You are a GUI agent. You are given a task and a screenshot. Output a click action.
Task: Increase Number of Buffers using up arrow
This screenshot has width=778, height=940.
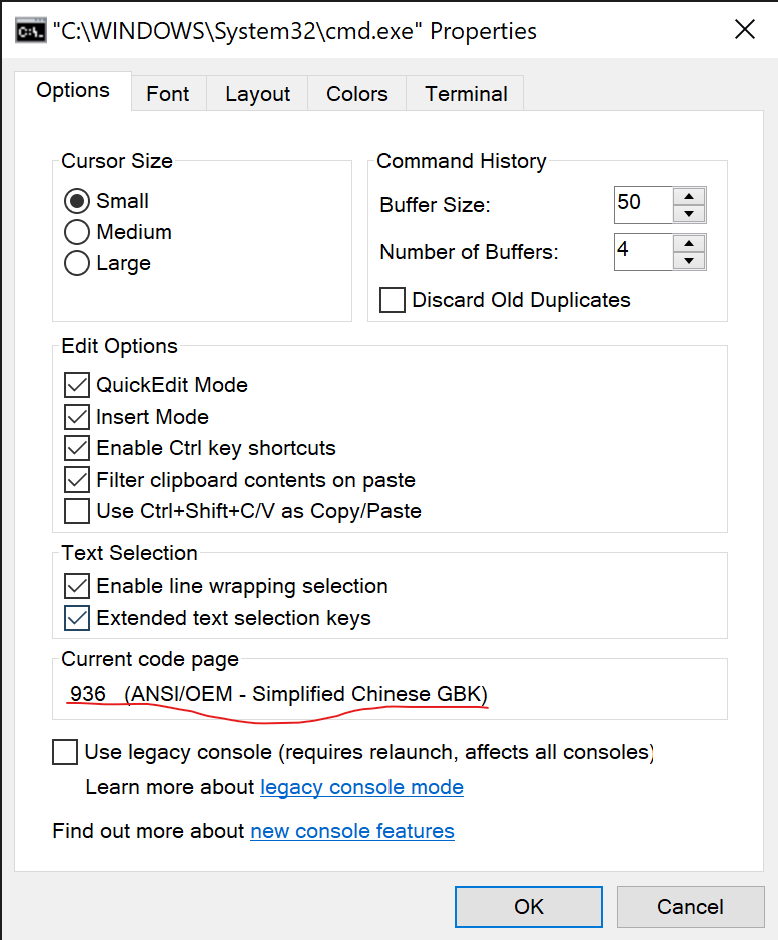coord(689,243)
